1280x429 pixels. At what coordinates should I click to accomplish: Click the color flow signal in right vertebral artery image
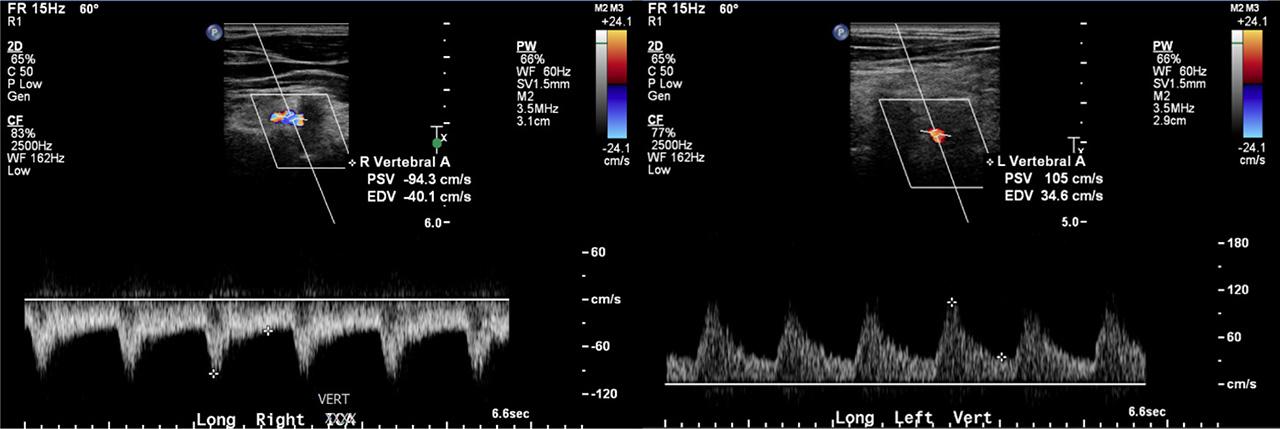pyautogui.click(x=286, y=118)
